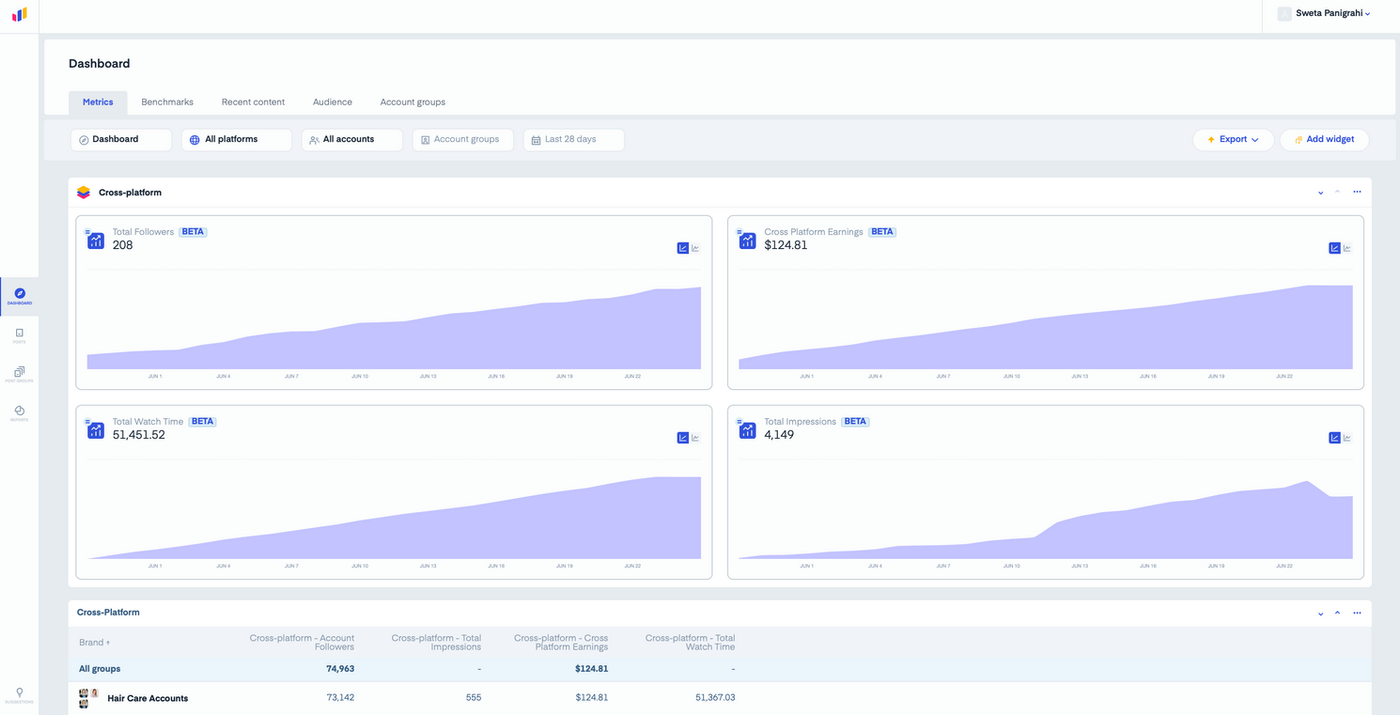Switch Total Impressions chart to cumulative view

click(1335, 438)
